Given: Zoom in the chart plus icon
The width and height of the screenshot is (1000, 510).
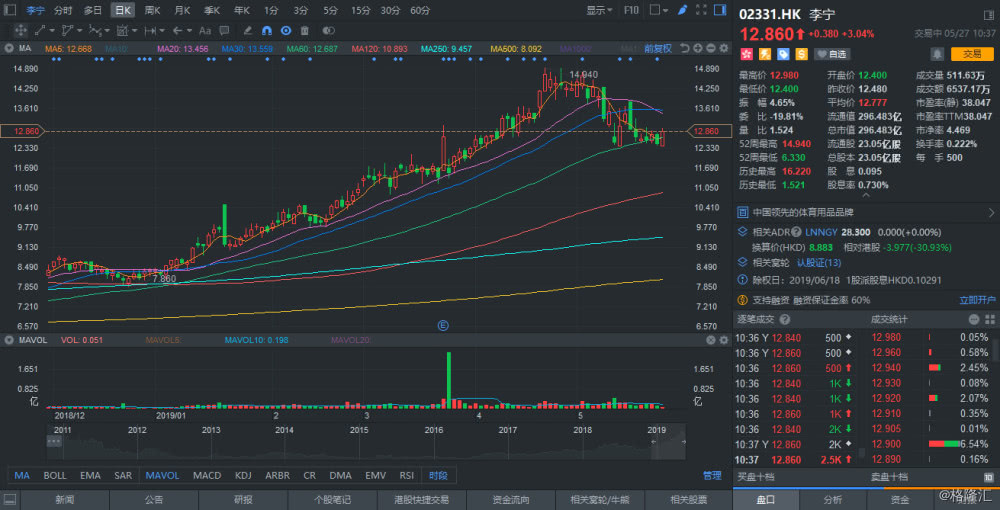Looking at the screenshot, I should [x=697, y=48].
